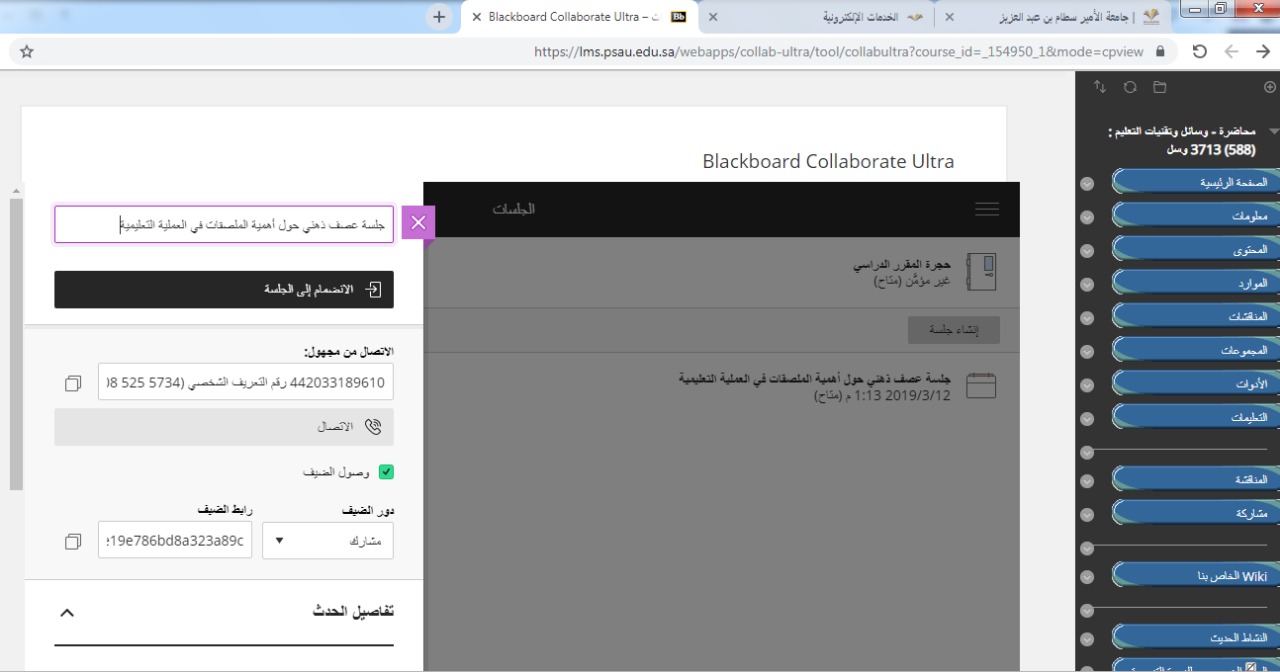
Task: Click the panel's vertical scrollbar
Action: 15,340
